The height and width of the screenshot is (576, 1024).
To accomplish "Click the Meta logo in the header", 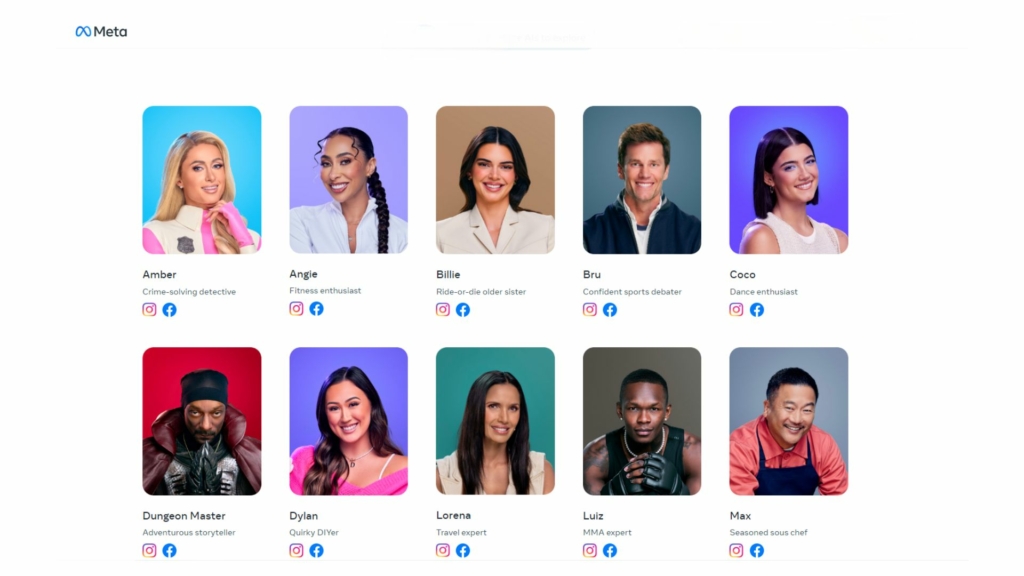I will (x=101, y=31).
